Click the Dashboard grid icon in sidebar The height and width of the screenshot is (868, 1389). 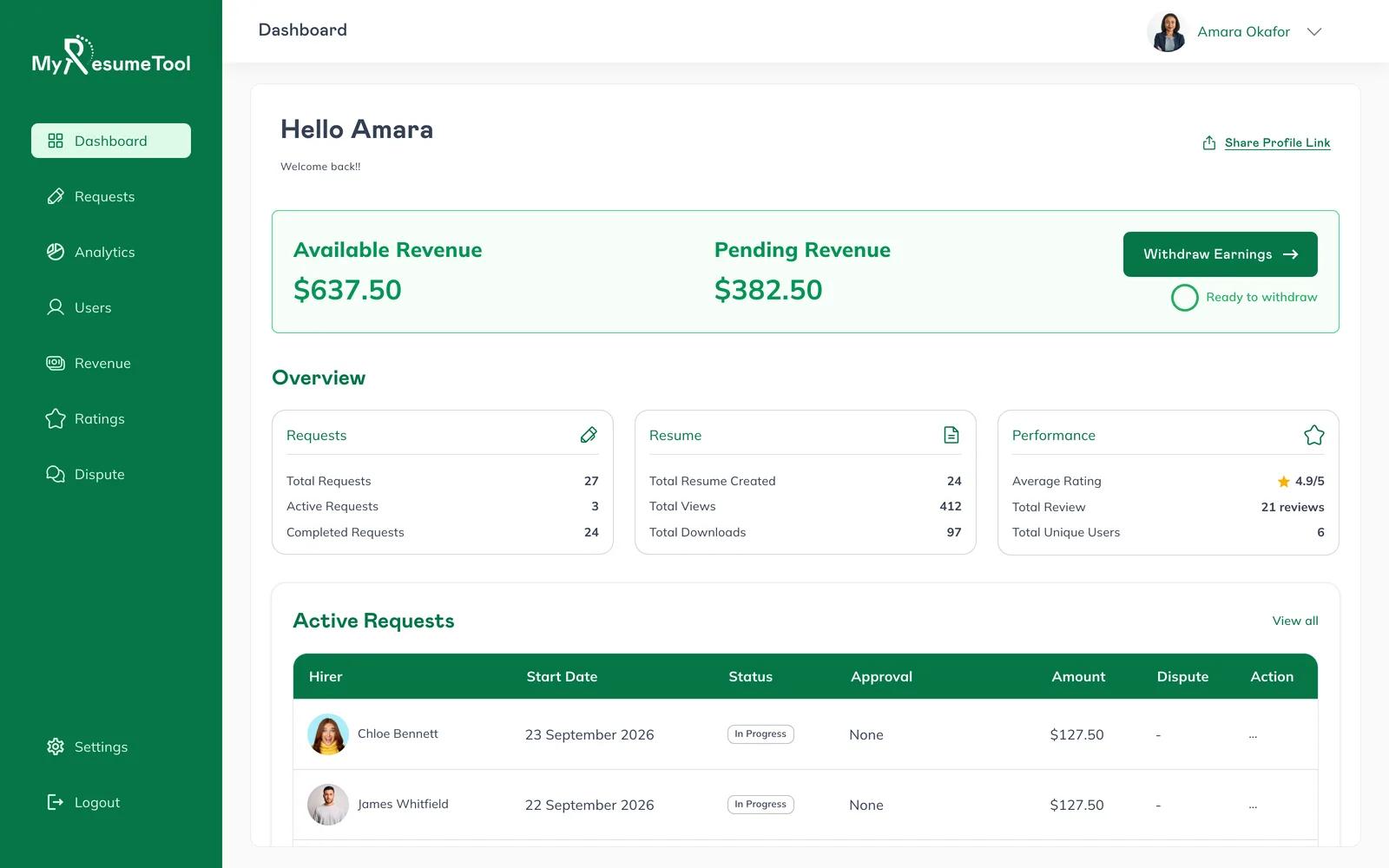point(56,141)
